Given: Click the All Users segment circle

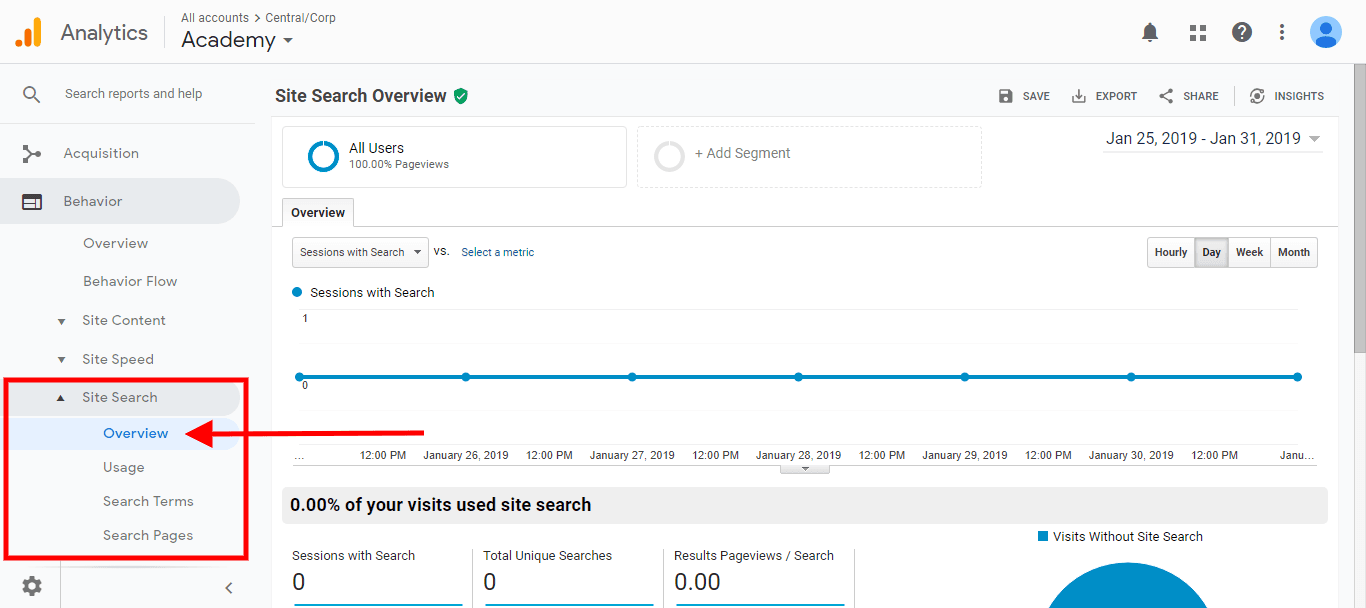Looking at the screenshot, I should [x=323, y=156].
